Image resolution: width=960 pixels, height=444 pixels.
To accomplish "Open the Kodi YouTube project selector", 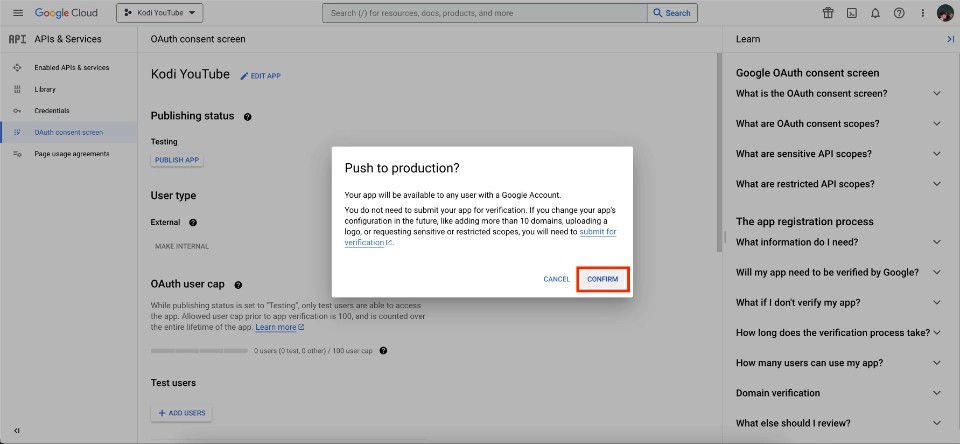I will 159,13.
